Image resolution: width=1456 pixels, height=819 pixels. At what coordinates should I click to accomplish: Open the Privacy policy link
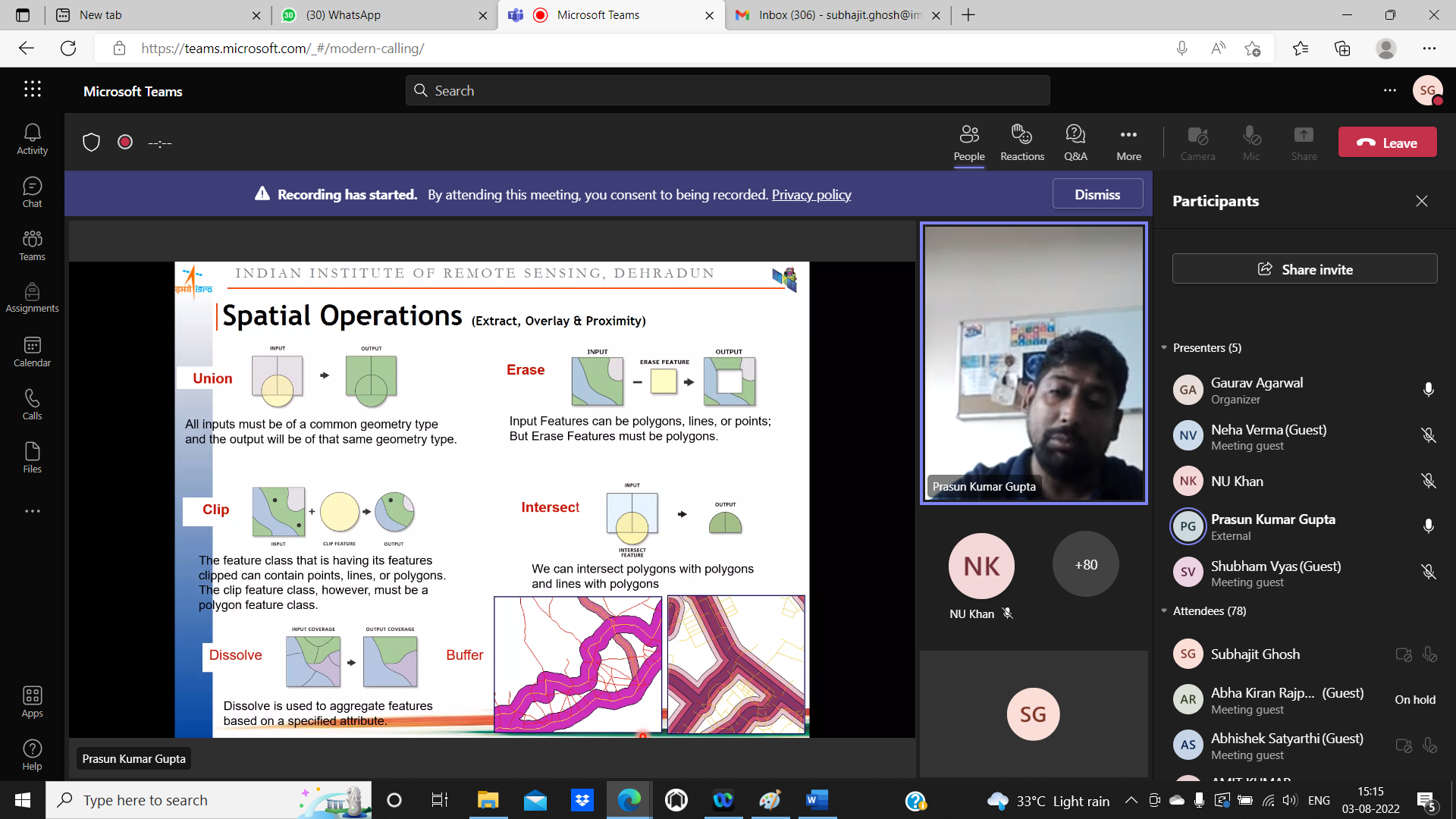pyautogui.click(x=811, y=195)
